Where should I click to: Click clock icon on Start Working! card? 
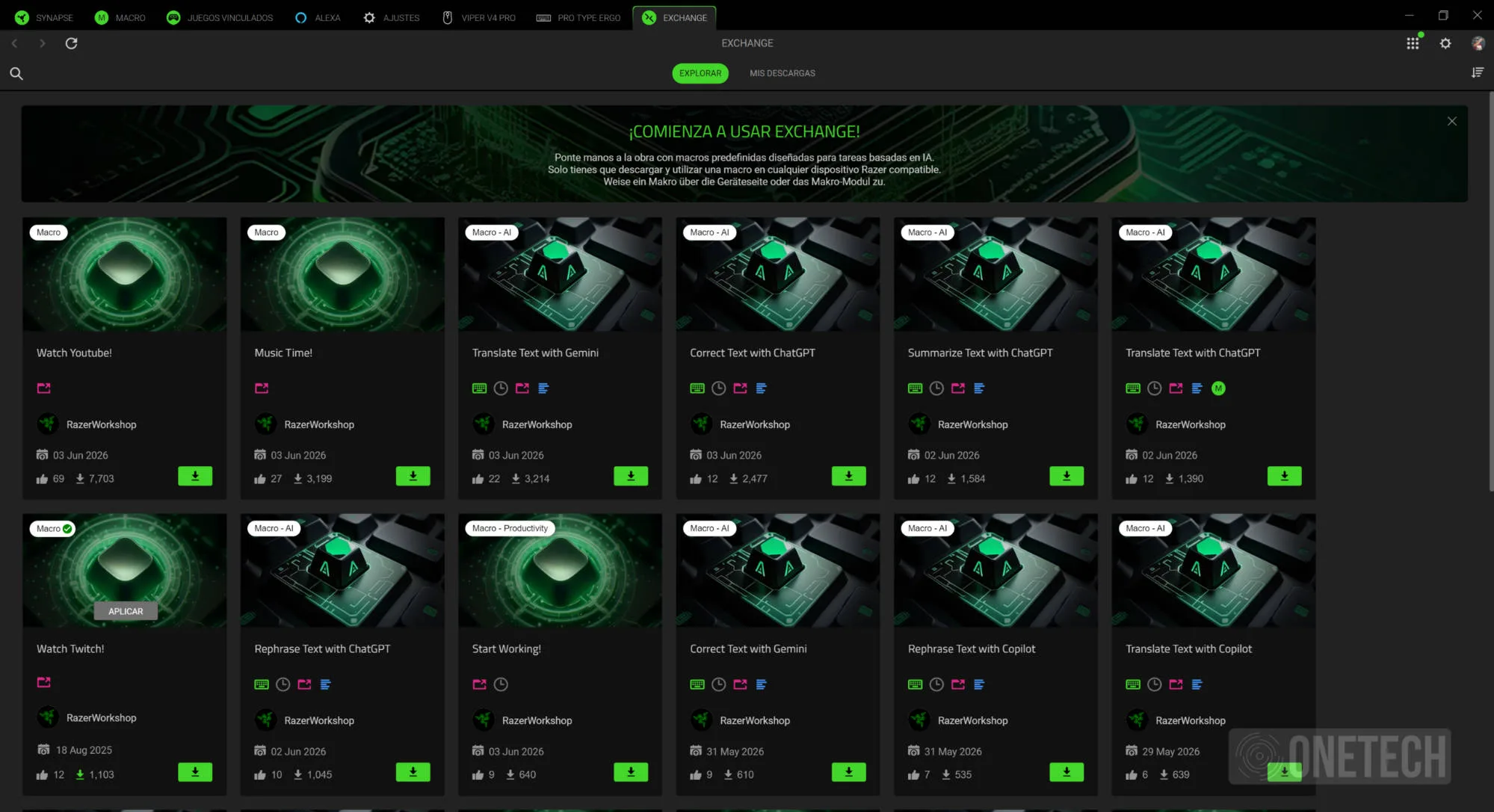pos(501,684)
